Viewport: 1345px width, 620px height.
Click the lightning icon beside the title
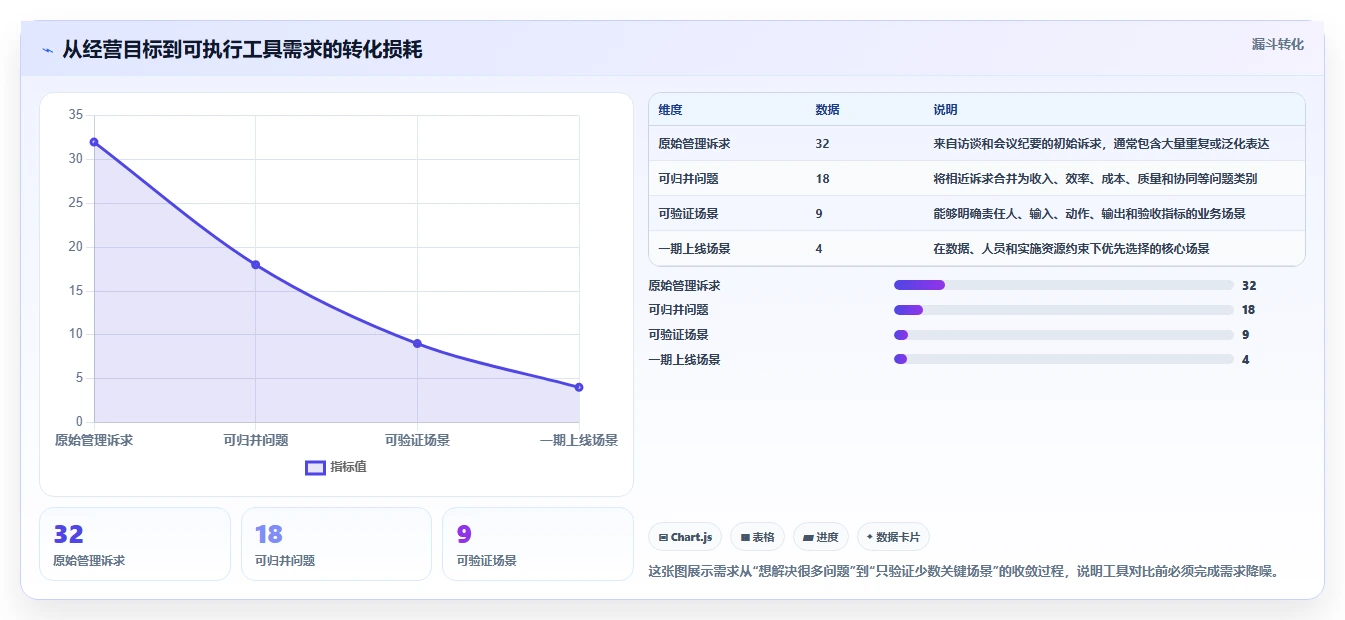coord(47,50)
